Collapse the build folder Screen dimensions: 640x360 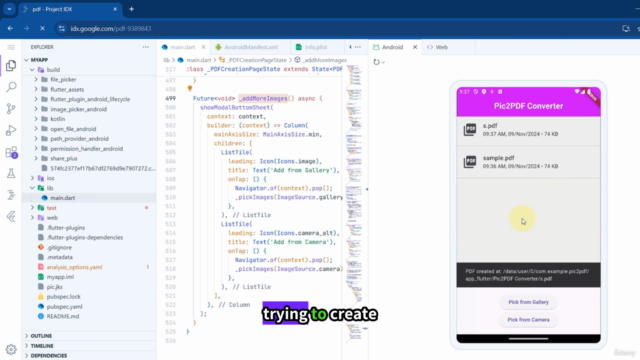coord(32,70)
